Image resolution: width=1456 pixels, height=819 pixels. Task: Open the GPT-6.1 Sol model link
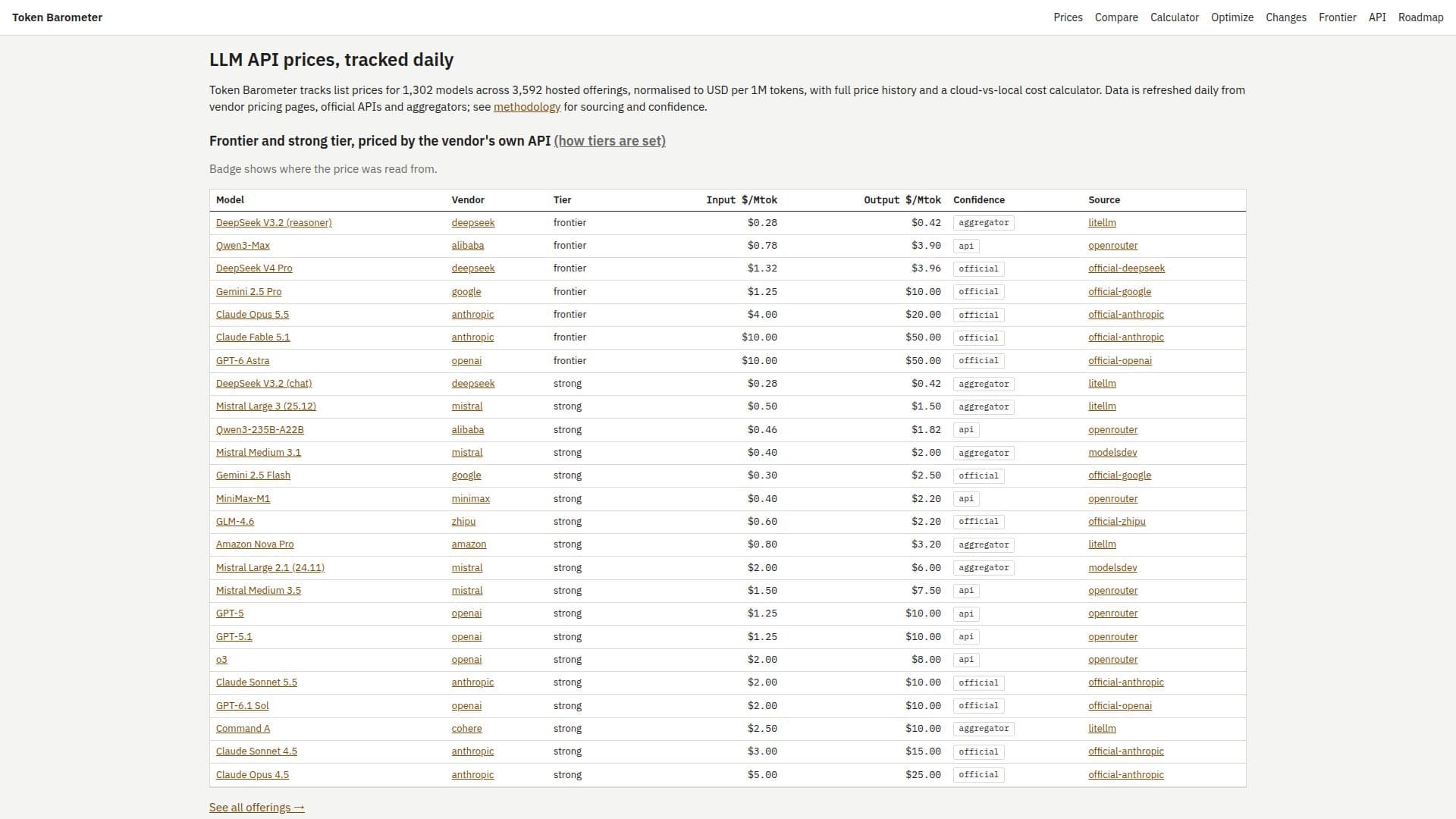click(243, 706)
